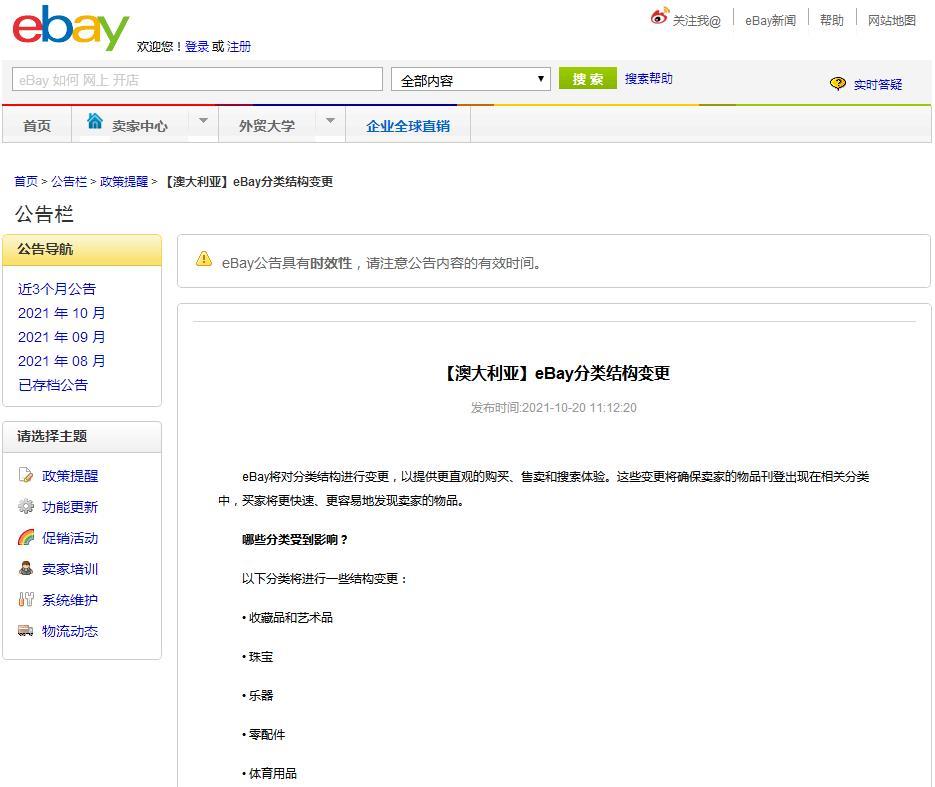Click the 关注我@ link
Image resolution: width=935 pixels, height=787 pixels.
(x=696, y=21)
